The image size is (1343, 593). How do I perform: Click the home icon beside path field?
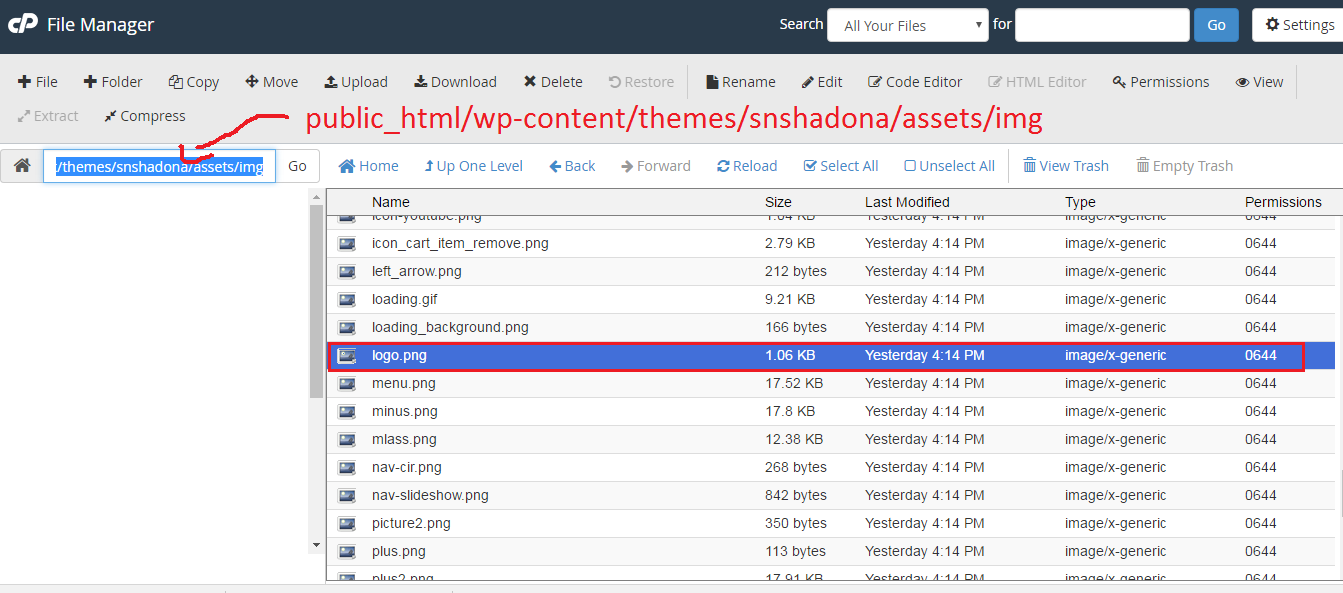pos(21,166)
